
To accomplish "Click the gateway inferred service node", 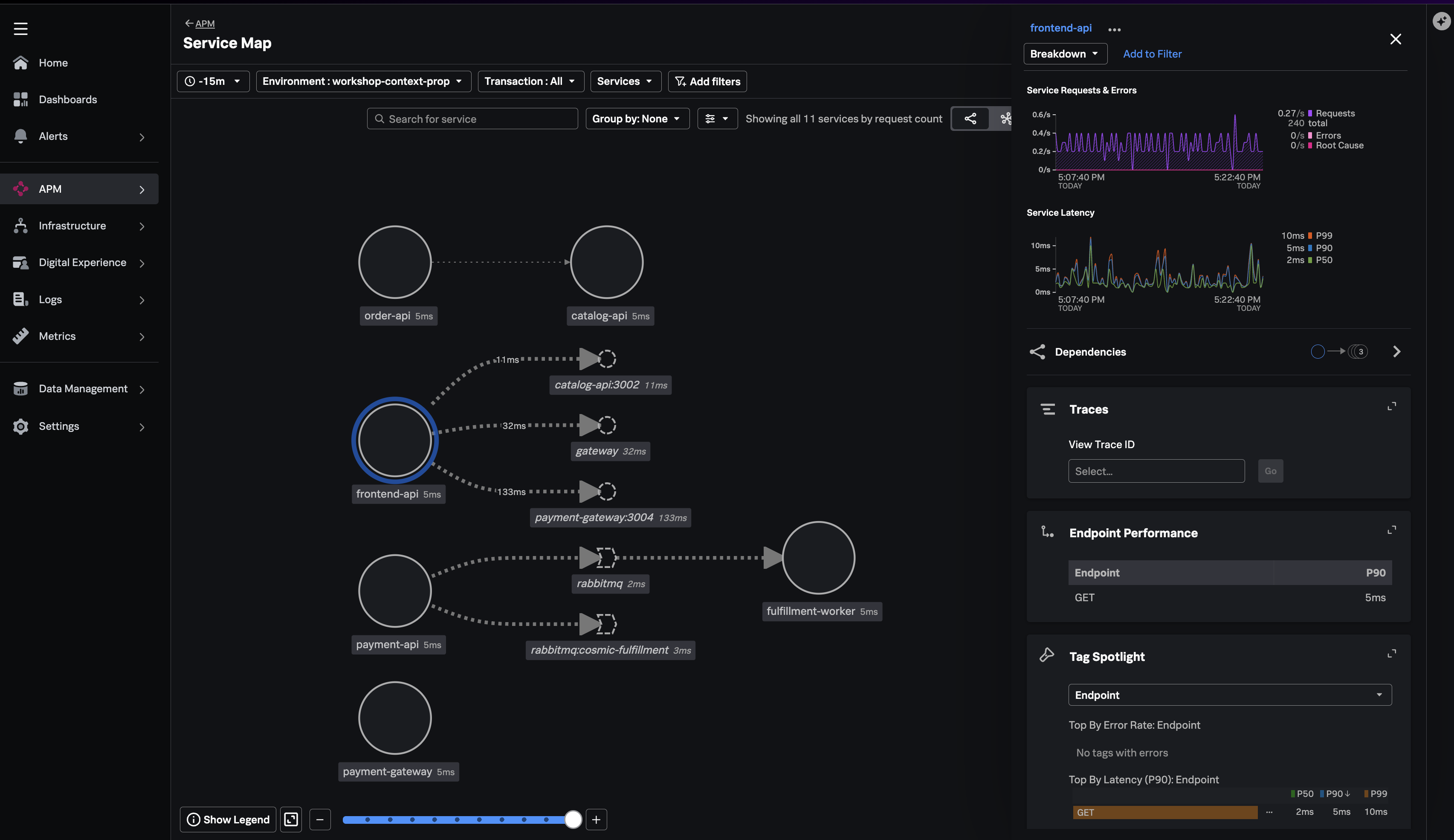I will click(x=607, y=425).
